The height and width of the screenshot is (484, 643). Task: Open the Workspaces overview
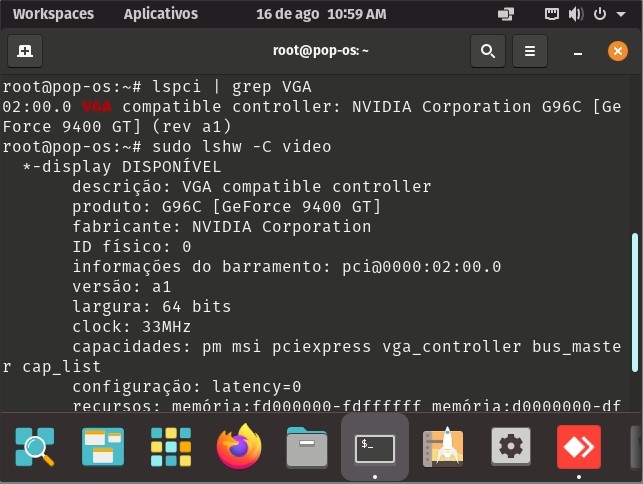pyautogui.click(x=53, y=14)
